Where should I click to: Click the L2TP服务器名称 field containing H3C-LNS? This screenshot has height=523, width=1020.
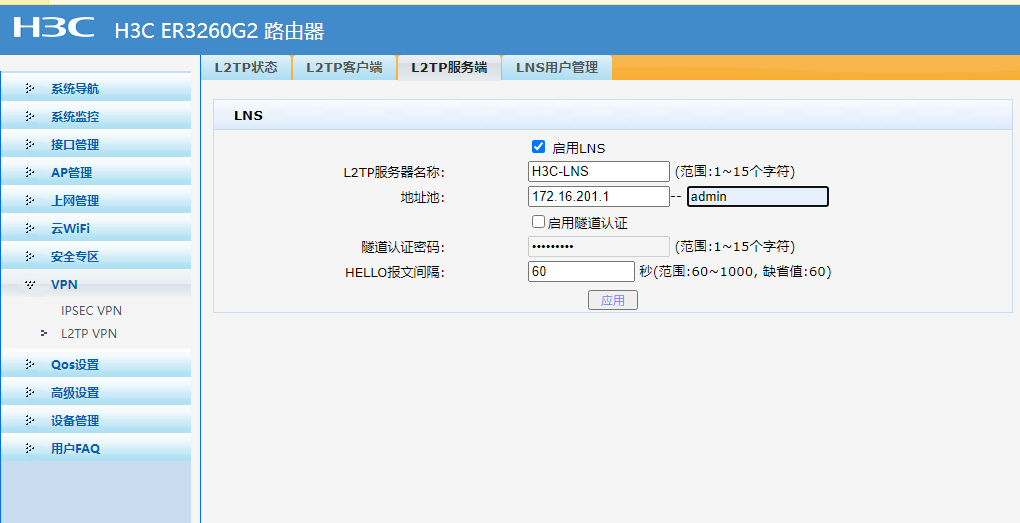tap(598, 172)
